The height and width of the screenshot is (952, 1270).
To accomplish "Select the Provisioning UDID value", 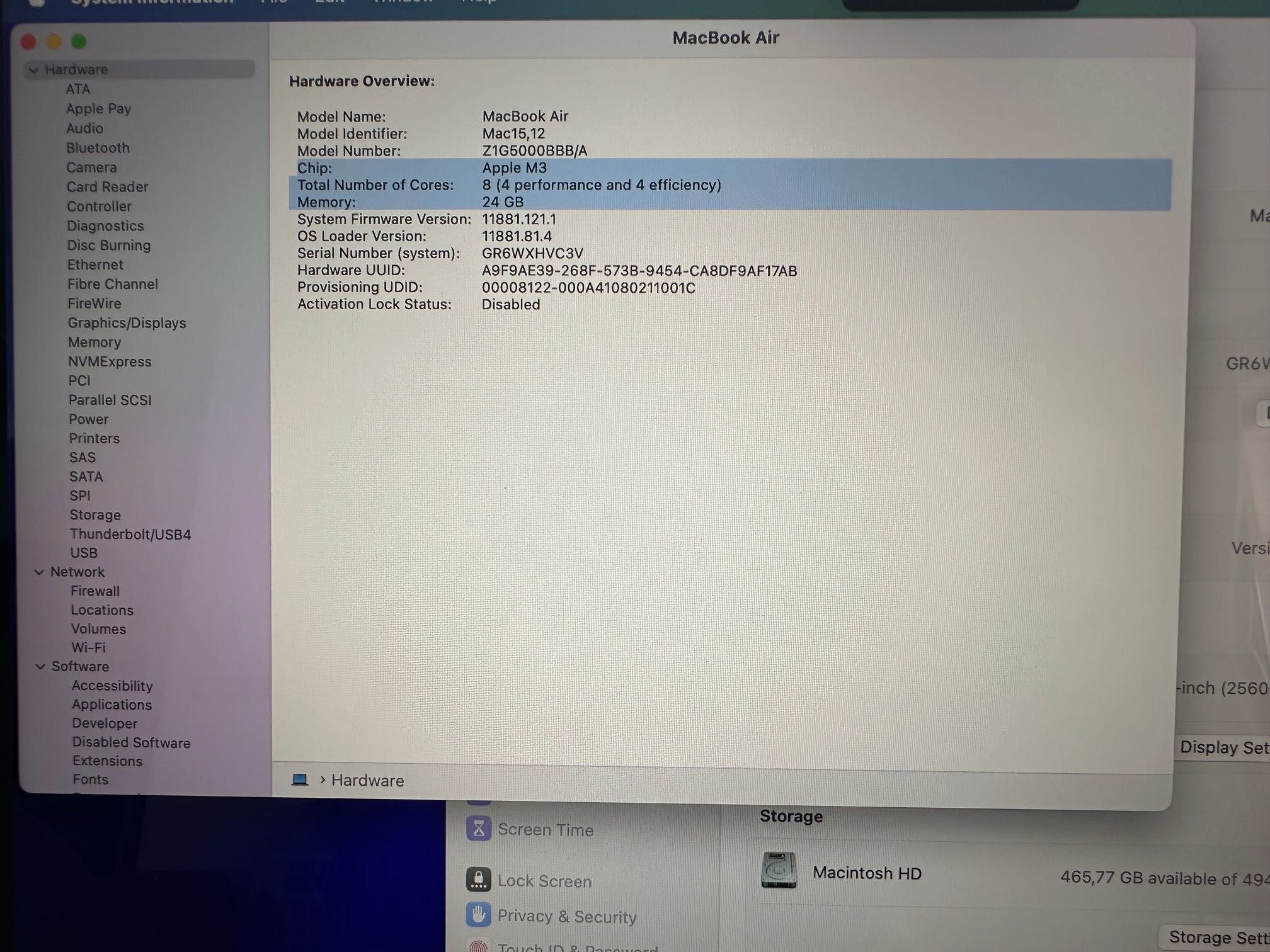I will (x=588, y=288).
